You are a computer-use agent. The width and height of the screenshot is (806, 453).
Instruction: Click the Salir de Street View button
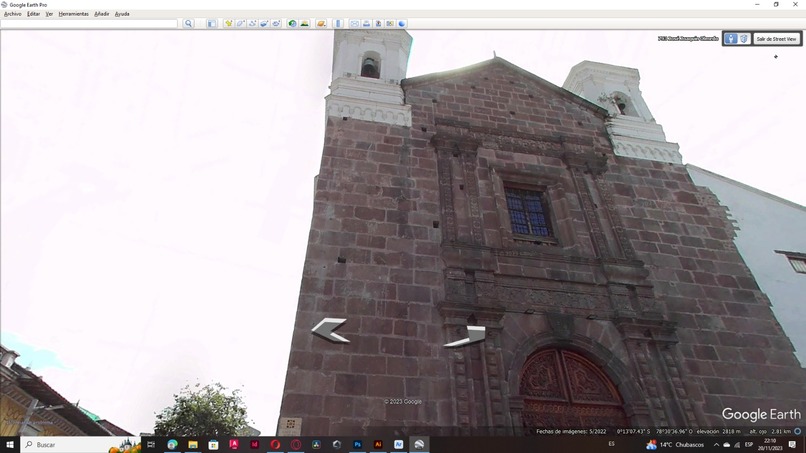coord(776,39)
